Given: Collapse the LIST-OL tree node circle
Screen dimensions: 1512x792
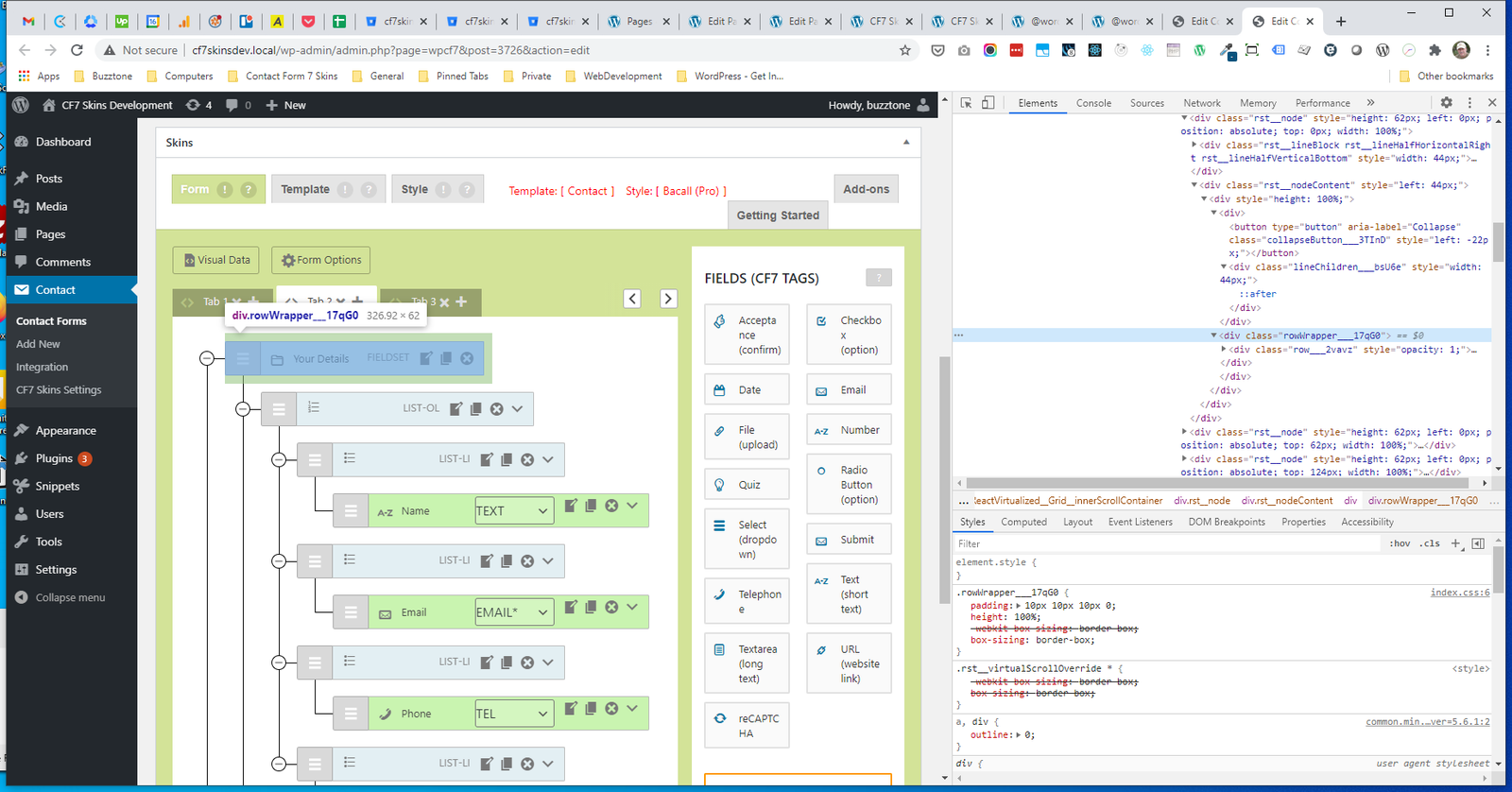Looking at the screenshot, I should point(243,409).
